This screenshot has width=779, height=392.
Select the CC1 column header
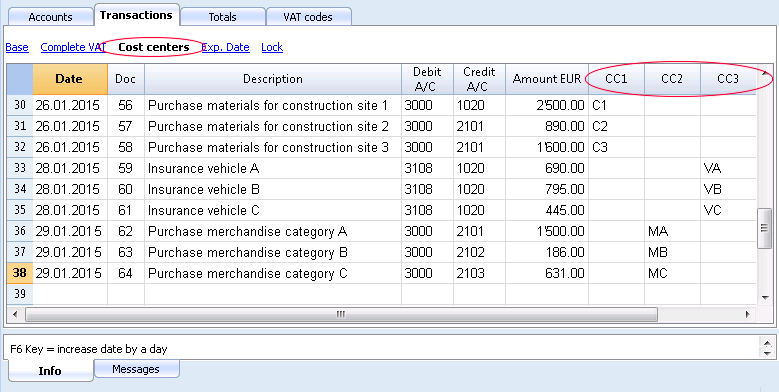point(617,79)
